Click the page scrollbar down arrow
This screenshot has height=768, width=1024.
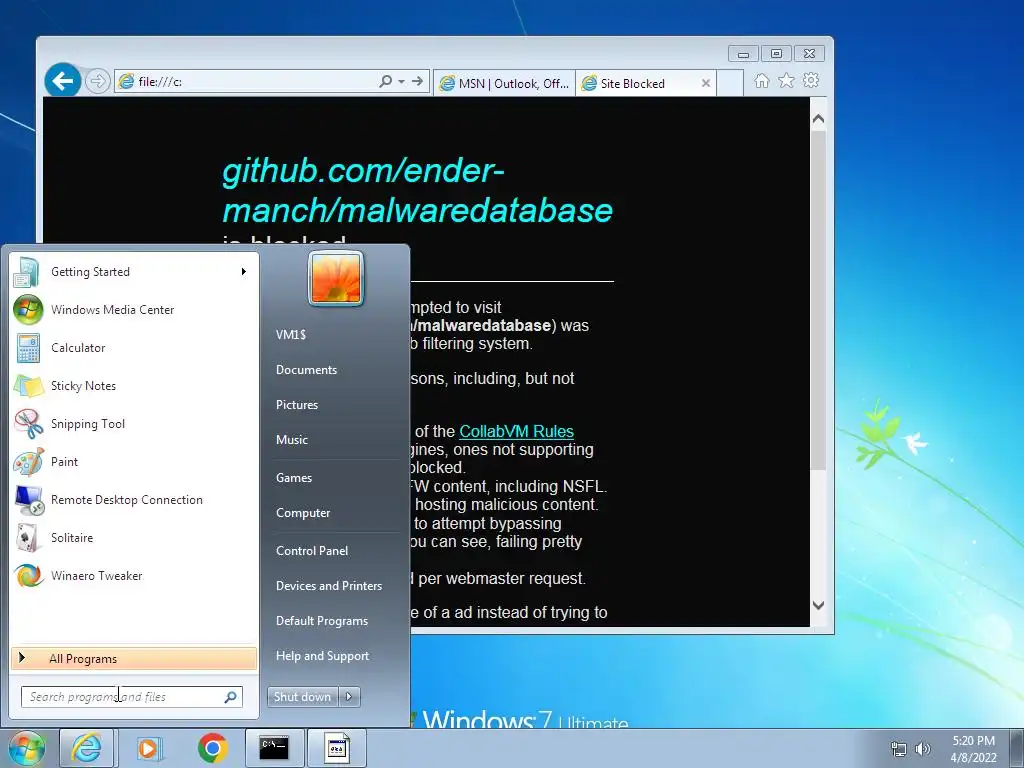coord(818,605)
